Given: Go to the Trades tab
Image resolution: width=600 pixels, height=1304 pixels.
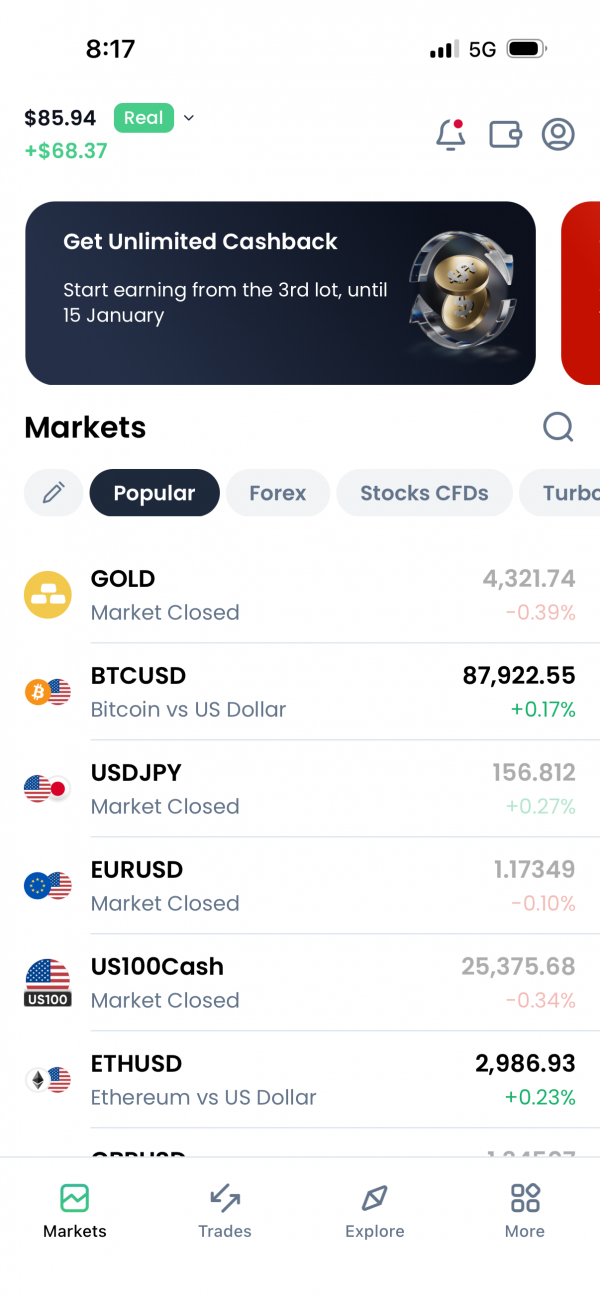Looking at the screenshot, I should coord(225,1210).
